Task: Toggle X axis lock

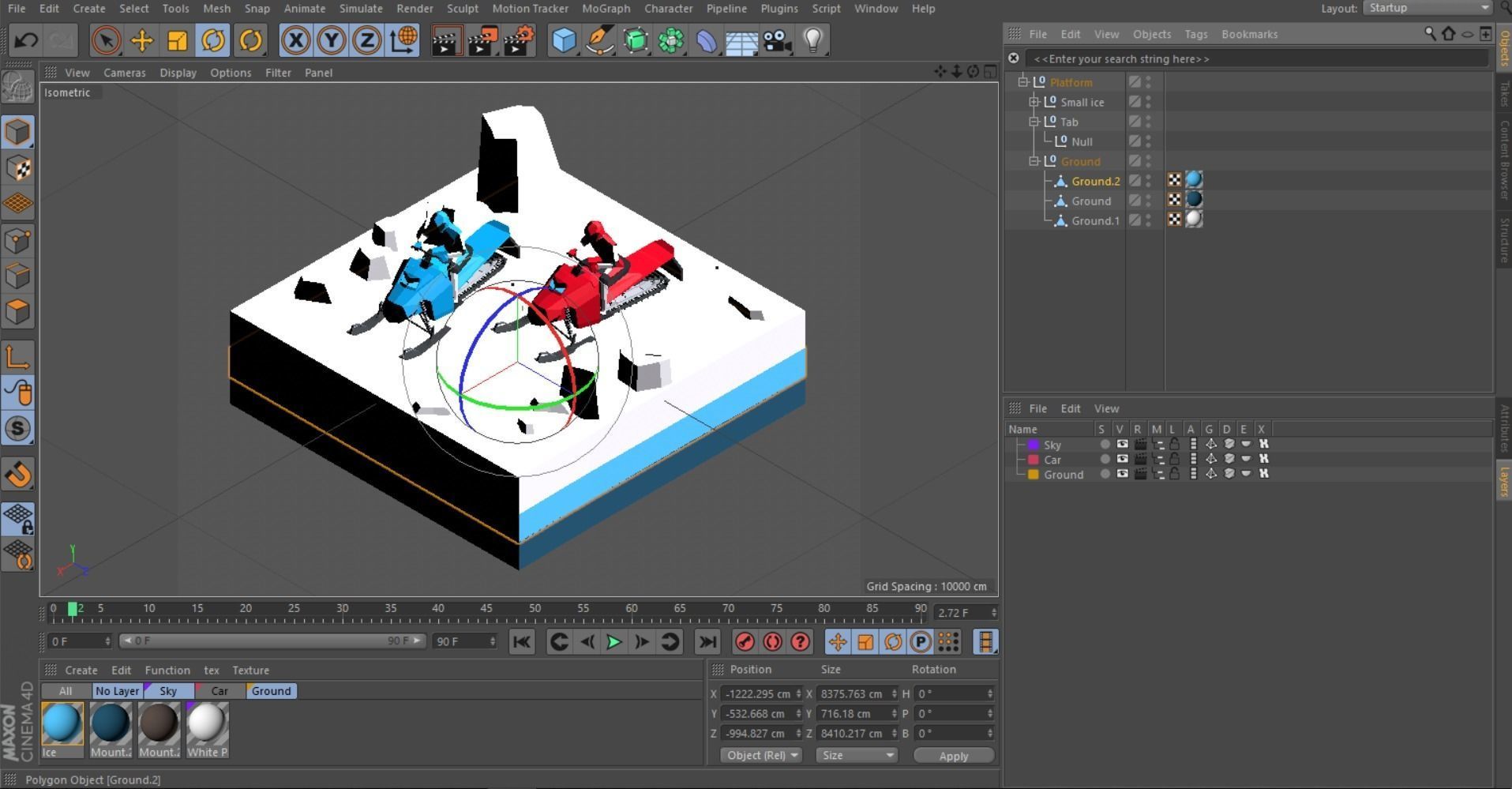Action: 295,40
